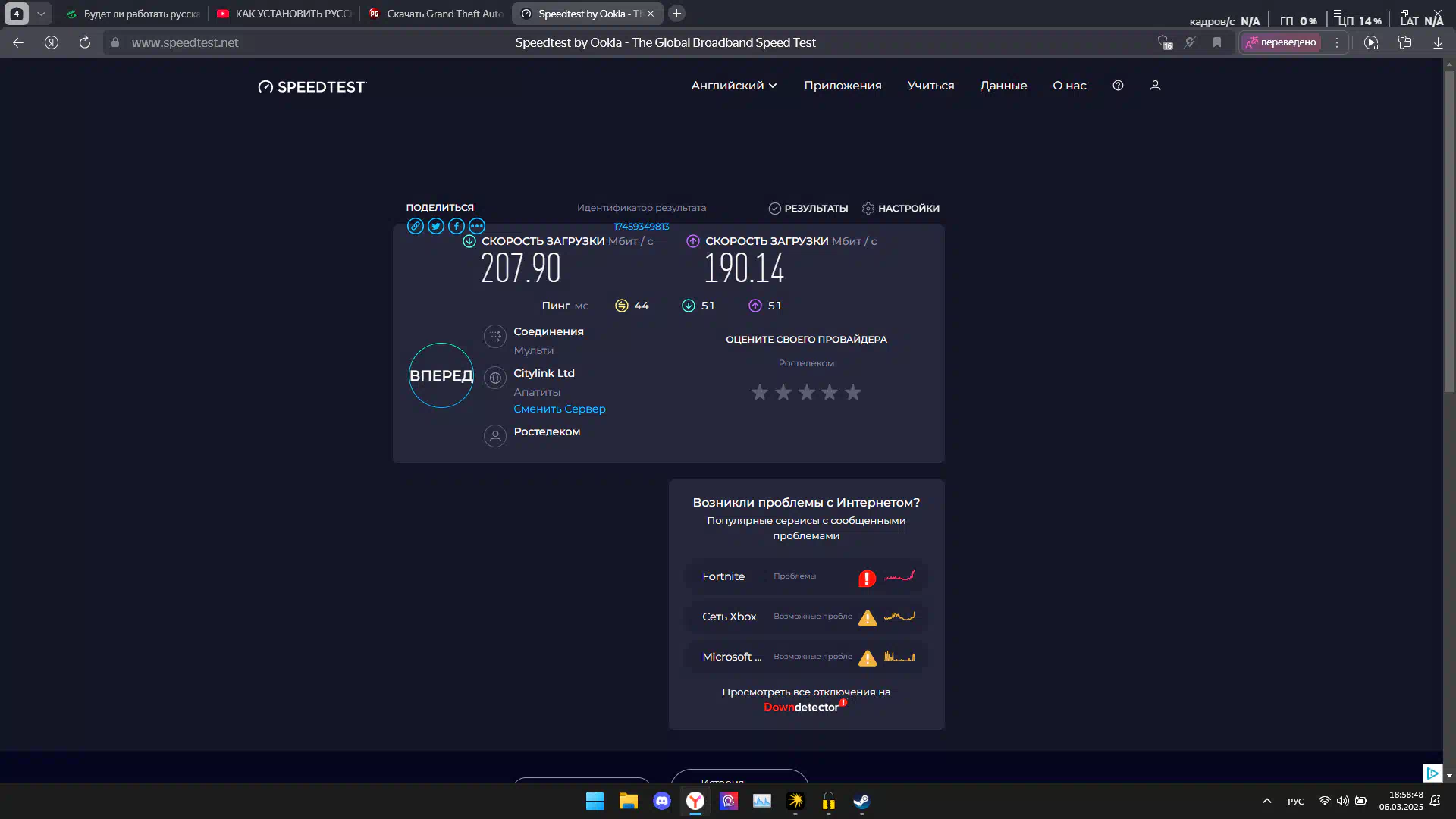Open user account profile icon

(x=1155, y=86)
